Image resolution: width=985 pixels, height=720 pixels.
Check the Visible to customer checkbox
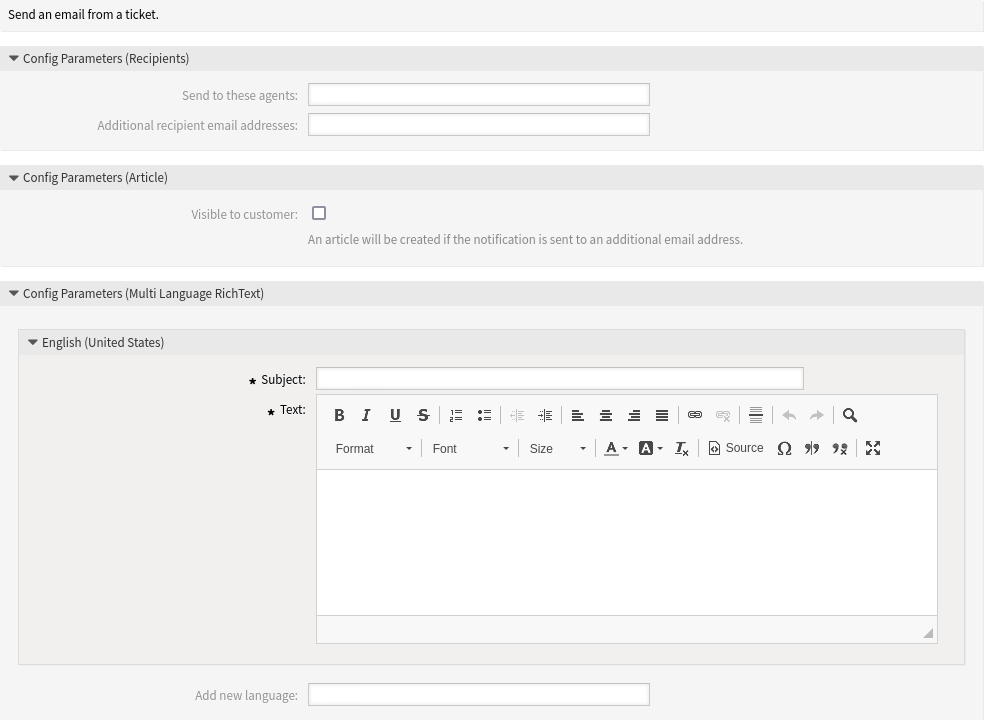(x=319, y=214)
